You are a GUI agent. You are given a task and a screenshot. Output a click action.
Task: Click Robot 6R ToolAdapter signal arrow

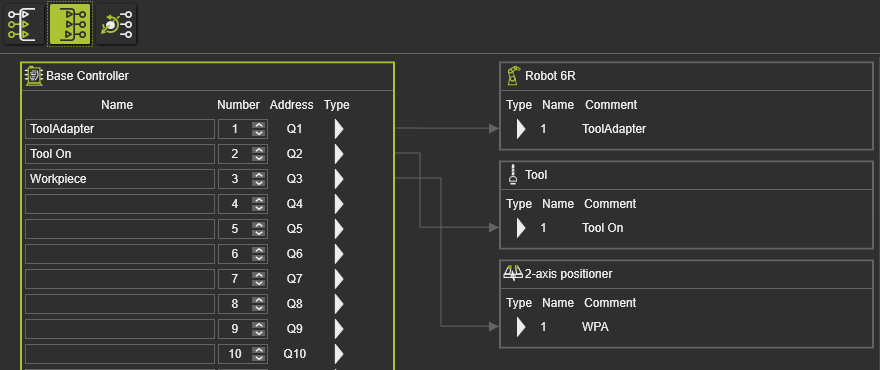tap(521, 129)
